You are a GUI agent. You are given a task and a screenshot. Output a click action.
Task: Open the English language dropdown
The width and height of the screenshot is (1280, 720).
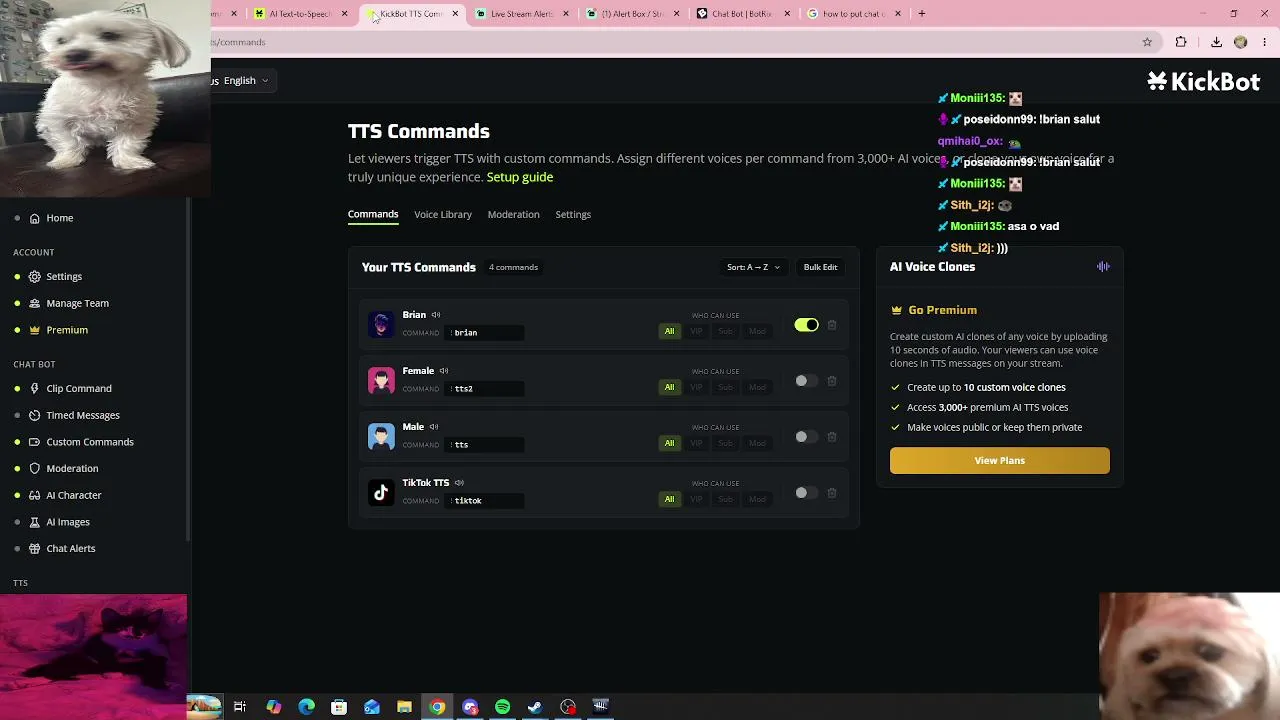click(246, 80)
